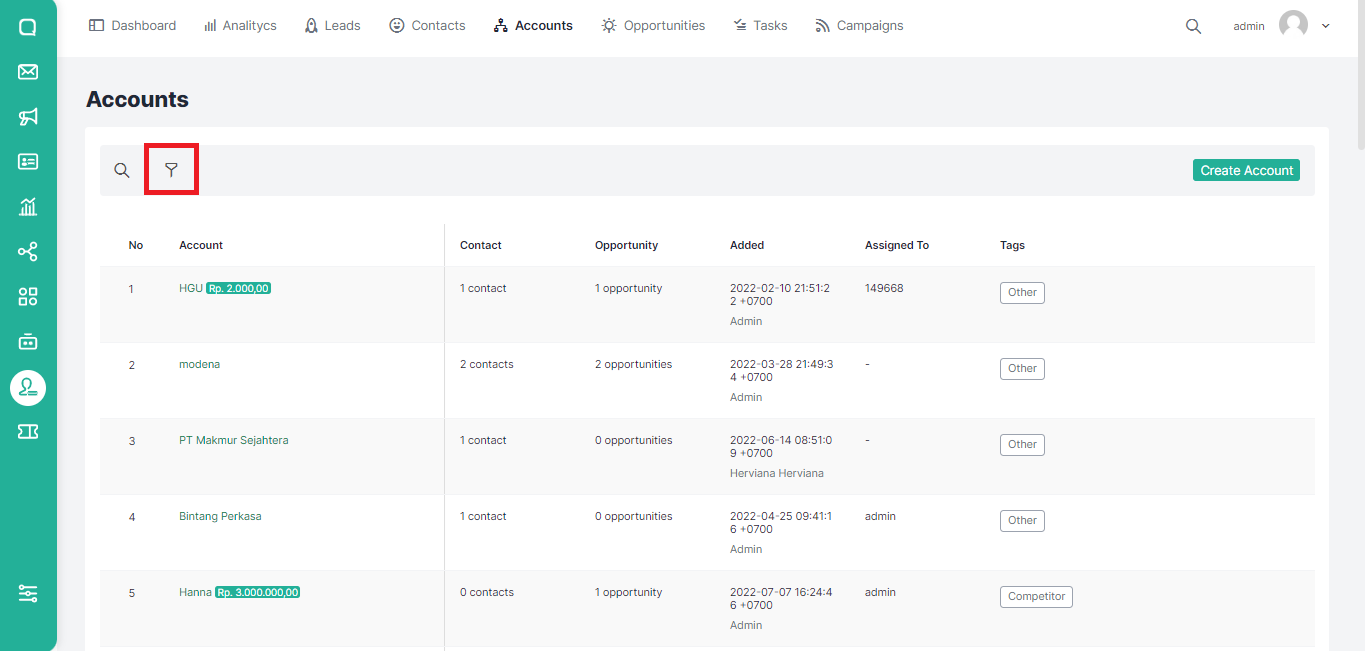
Task: Click the Assigned To column header
Action: click(x=897, y=245)
